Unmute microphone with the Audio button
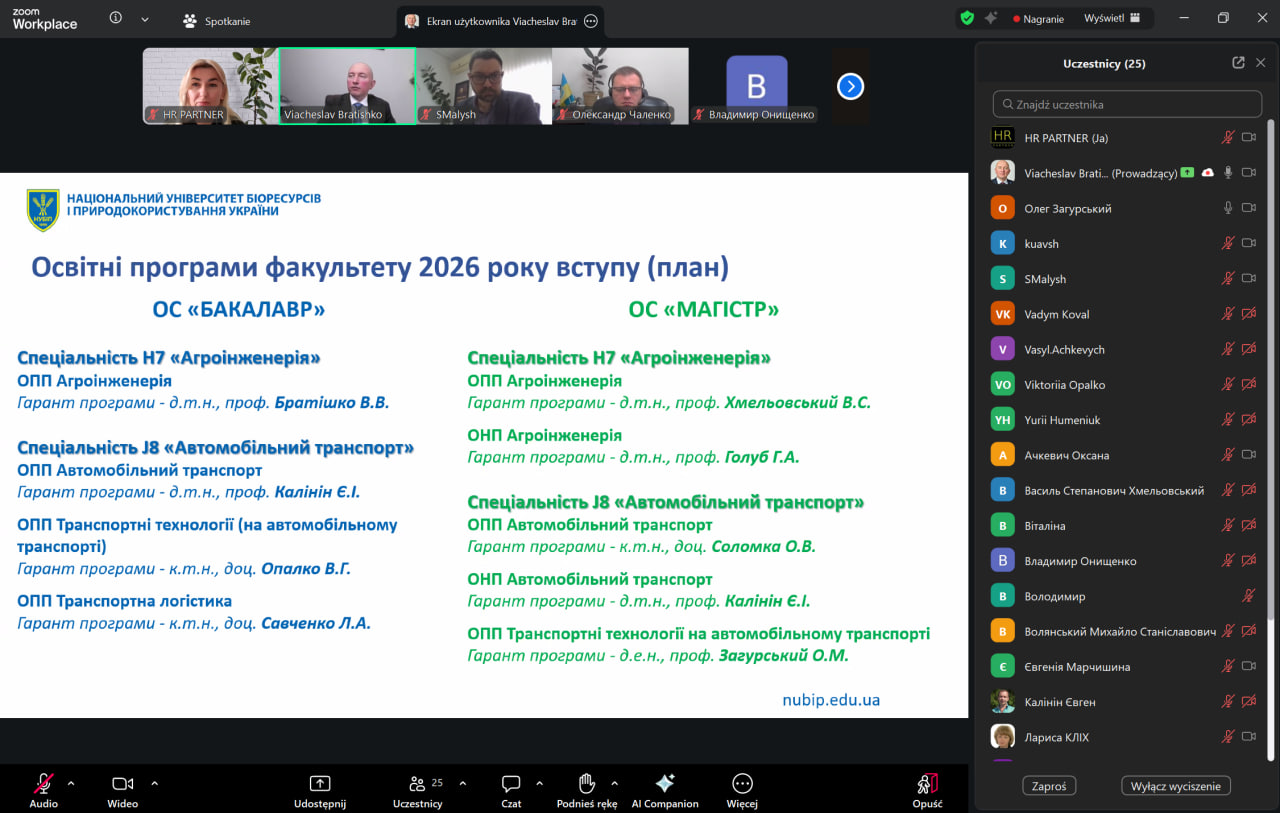Viewport: 1280px width, 813px height. [44, 784]
